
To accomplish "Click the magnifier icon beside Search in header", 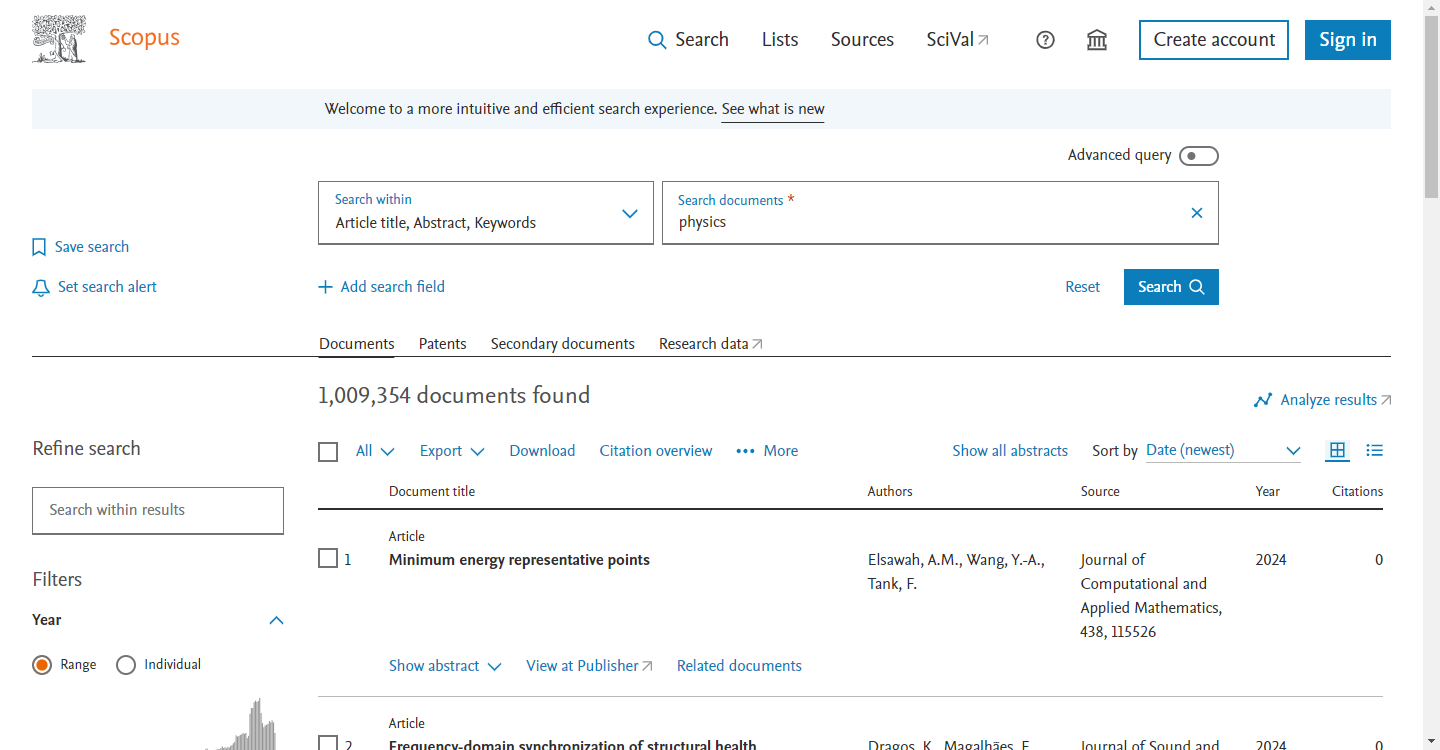I will [657, 40].
